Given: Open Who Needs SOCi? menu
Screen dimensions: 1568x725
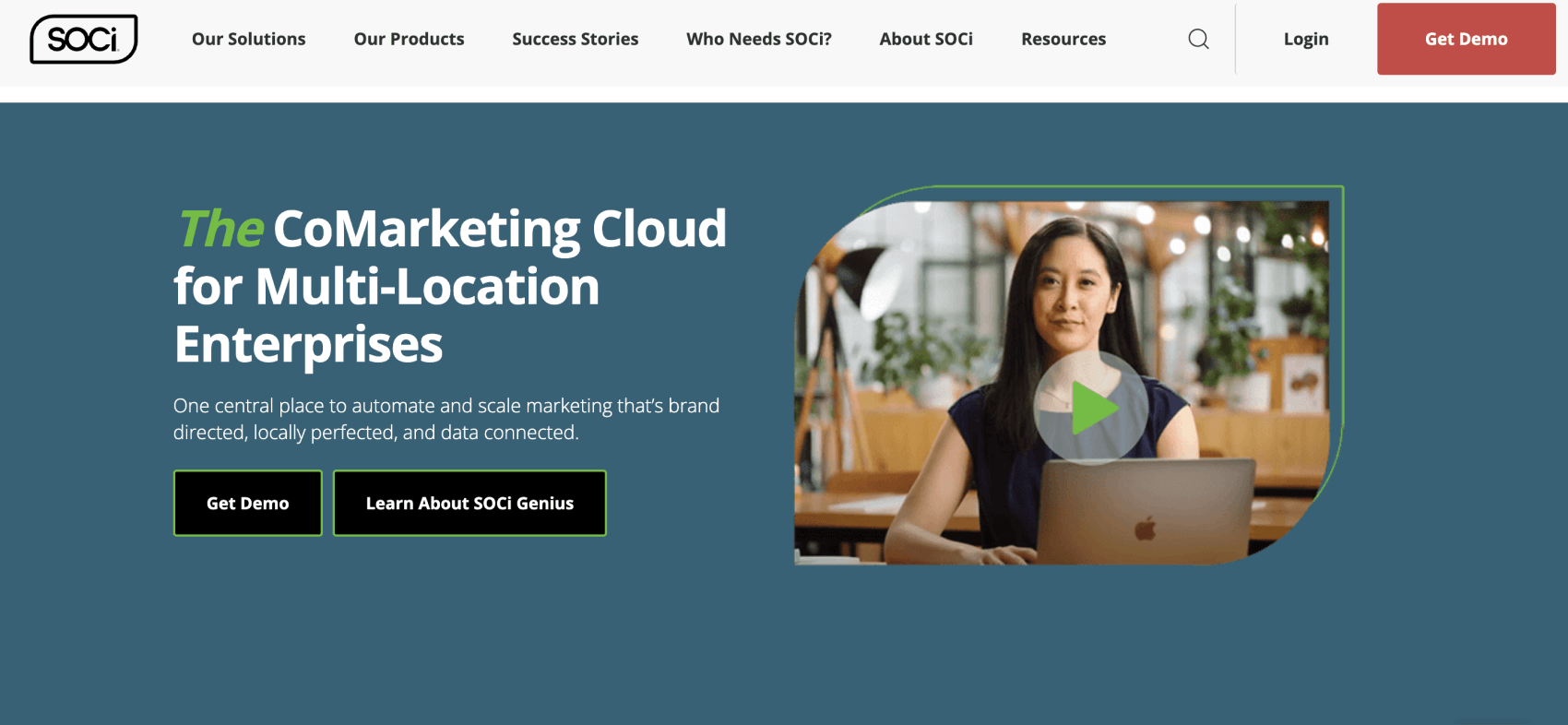Looking at the screenshot, I should coord(759,39).
